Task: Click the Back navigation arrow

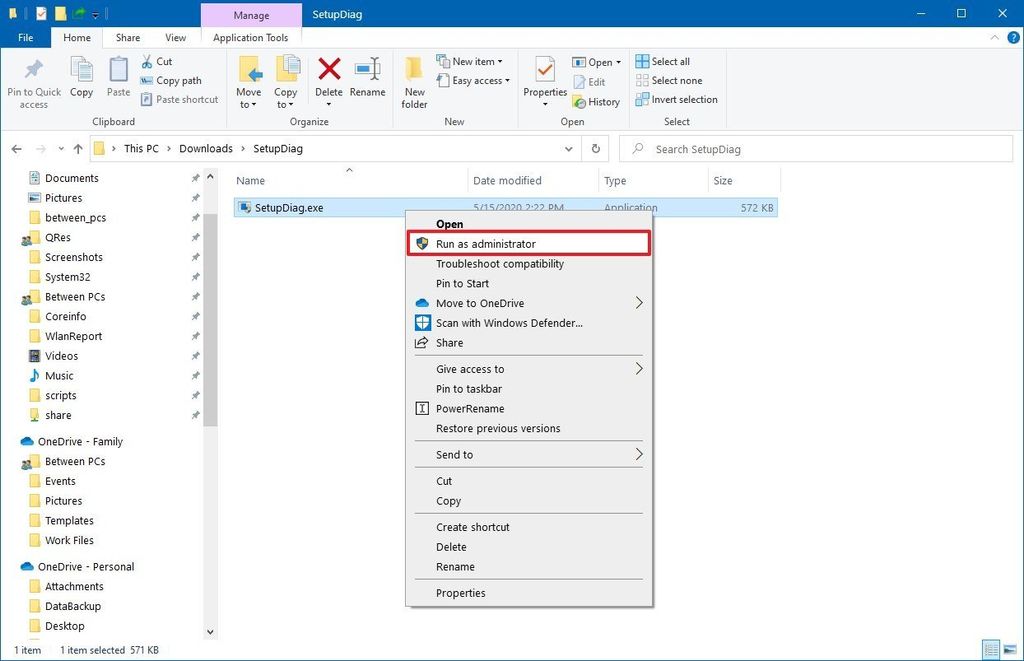Action: coord(16,148)
